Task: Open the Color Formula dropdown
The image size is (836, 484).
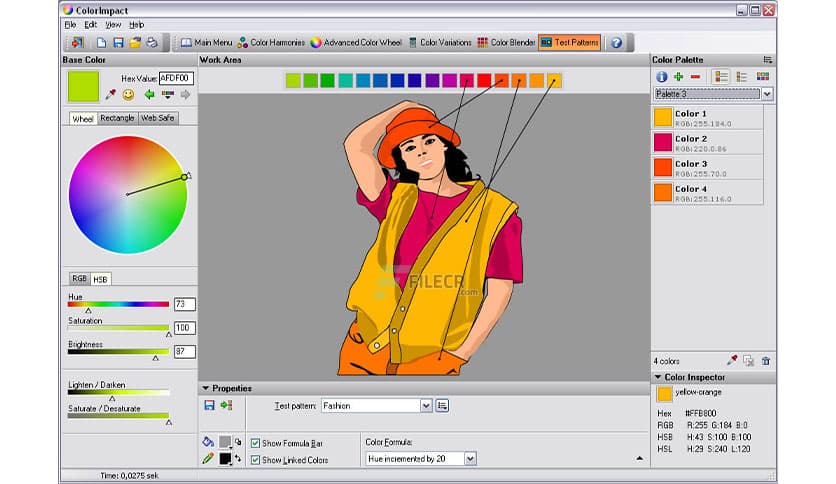Action: tap(470, 459)
